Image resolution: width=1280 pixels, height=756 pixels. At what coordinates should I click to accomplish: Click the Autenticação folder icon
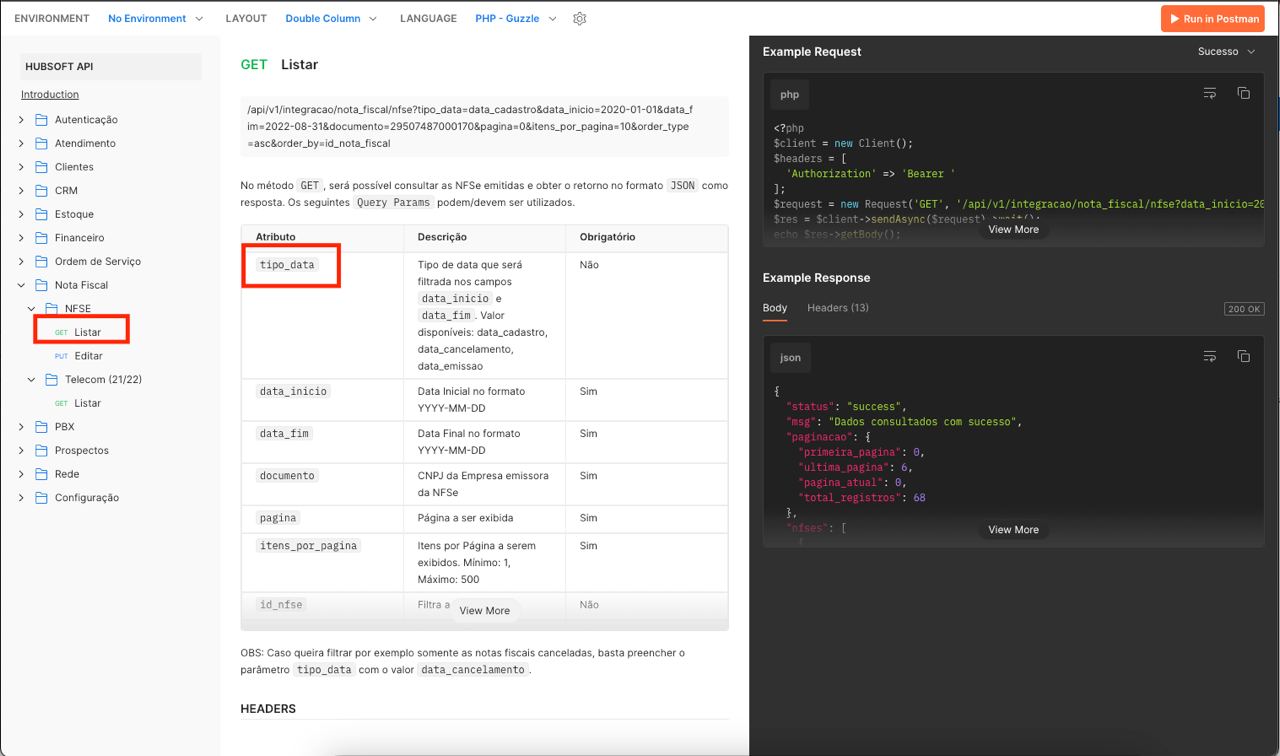tap(41, 120)
